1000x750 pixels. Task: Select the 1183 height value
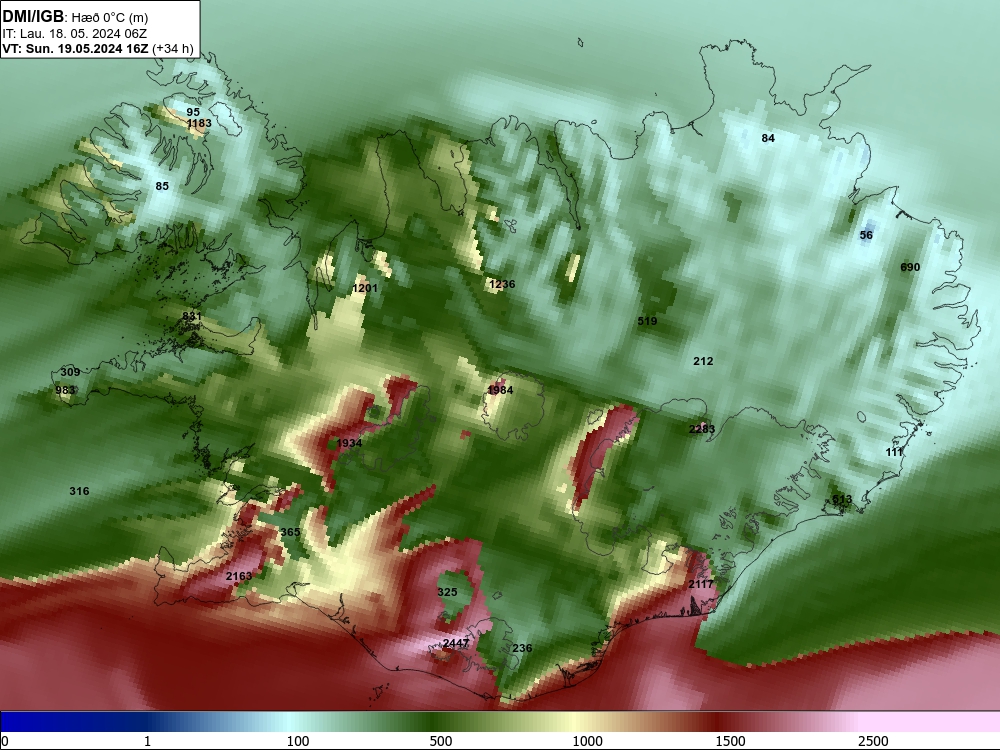point(199,123)
